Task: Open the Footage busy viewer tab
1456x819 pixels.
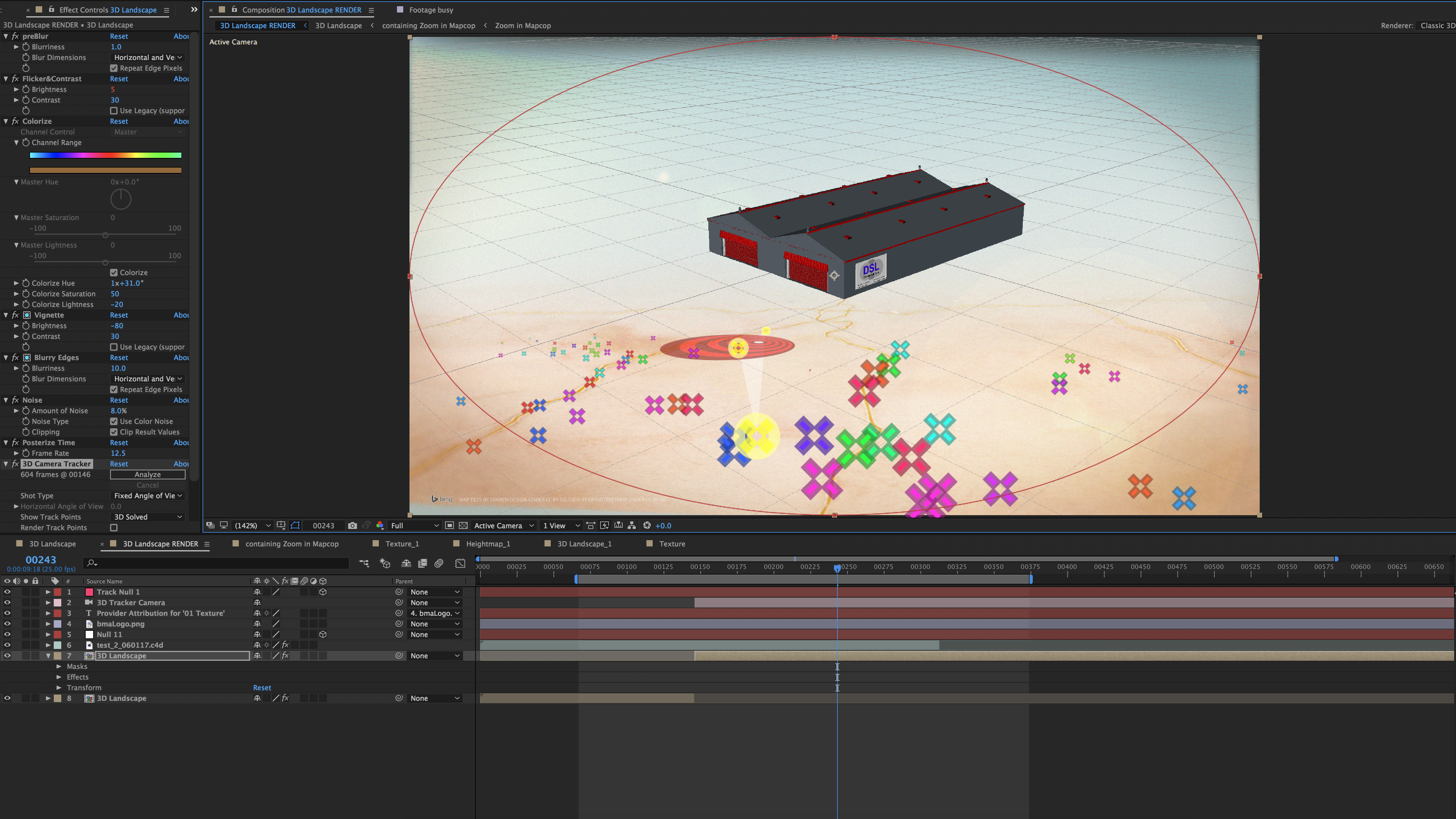Action: [431, 10]
